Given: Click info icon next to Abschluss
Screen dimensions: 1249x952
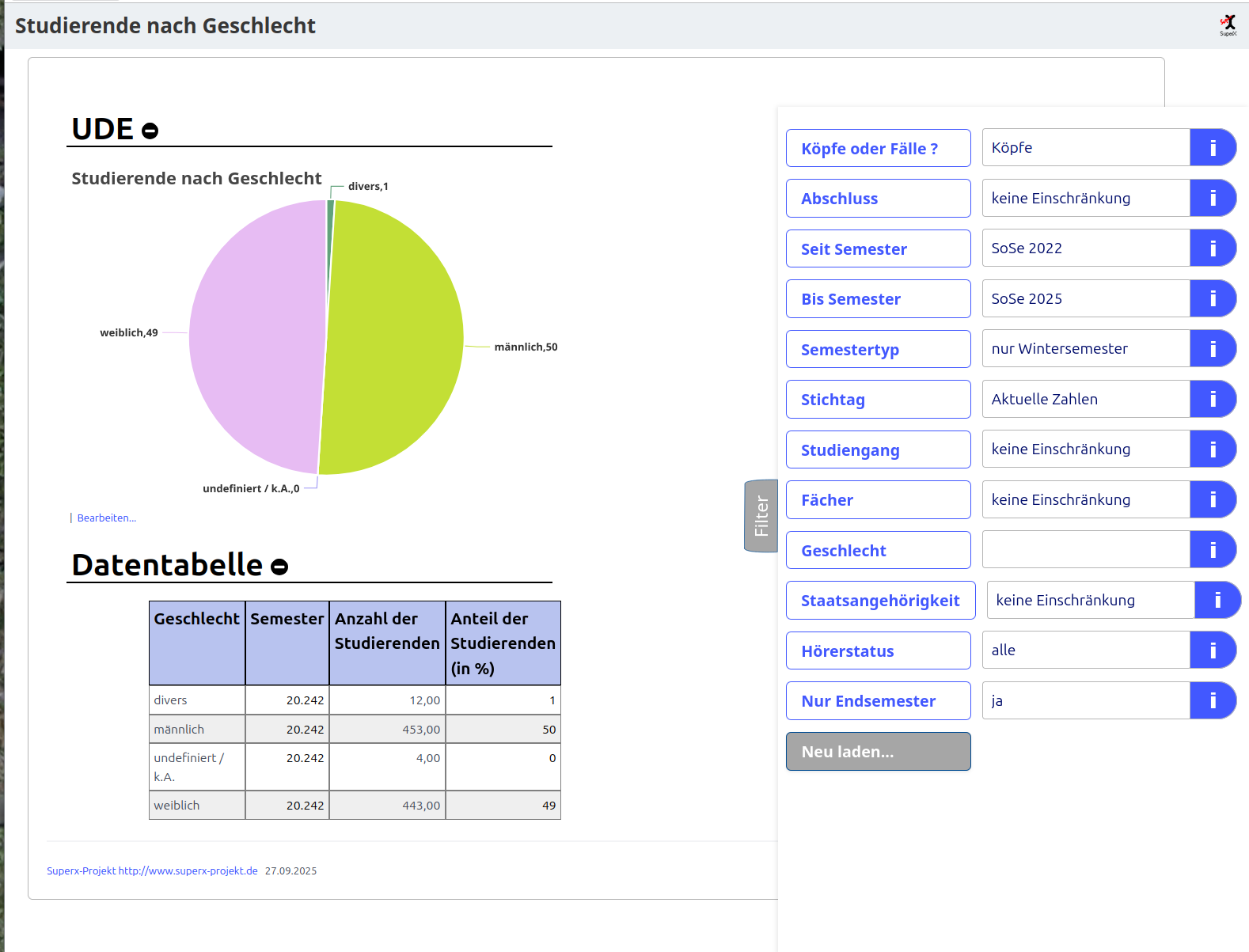Looking at the screenshot, I should coord(1212,198).
